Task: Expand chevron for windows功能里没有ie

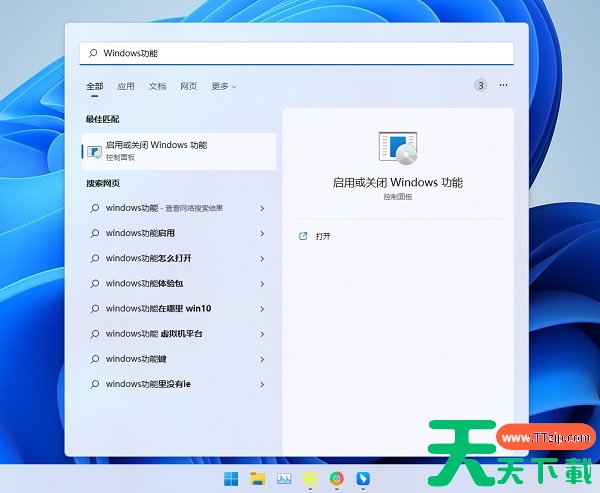Action: pos(262,384)
